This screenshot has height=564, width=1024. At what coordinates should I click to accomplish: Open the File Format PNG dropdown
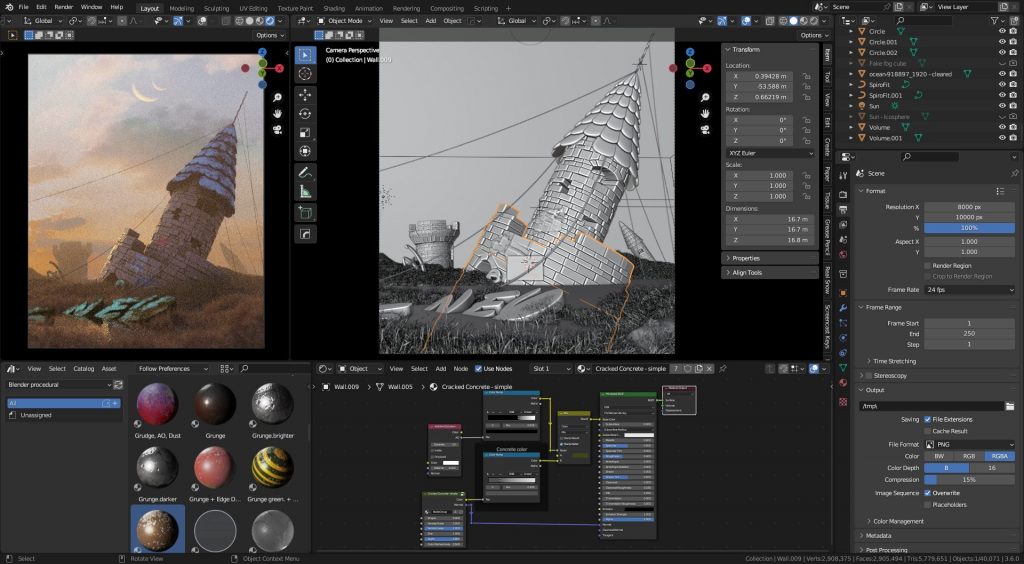[x=969, y=444]
